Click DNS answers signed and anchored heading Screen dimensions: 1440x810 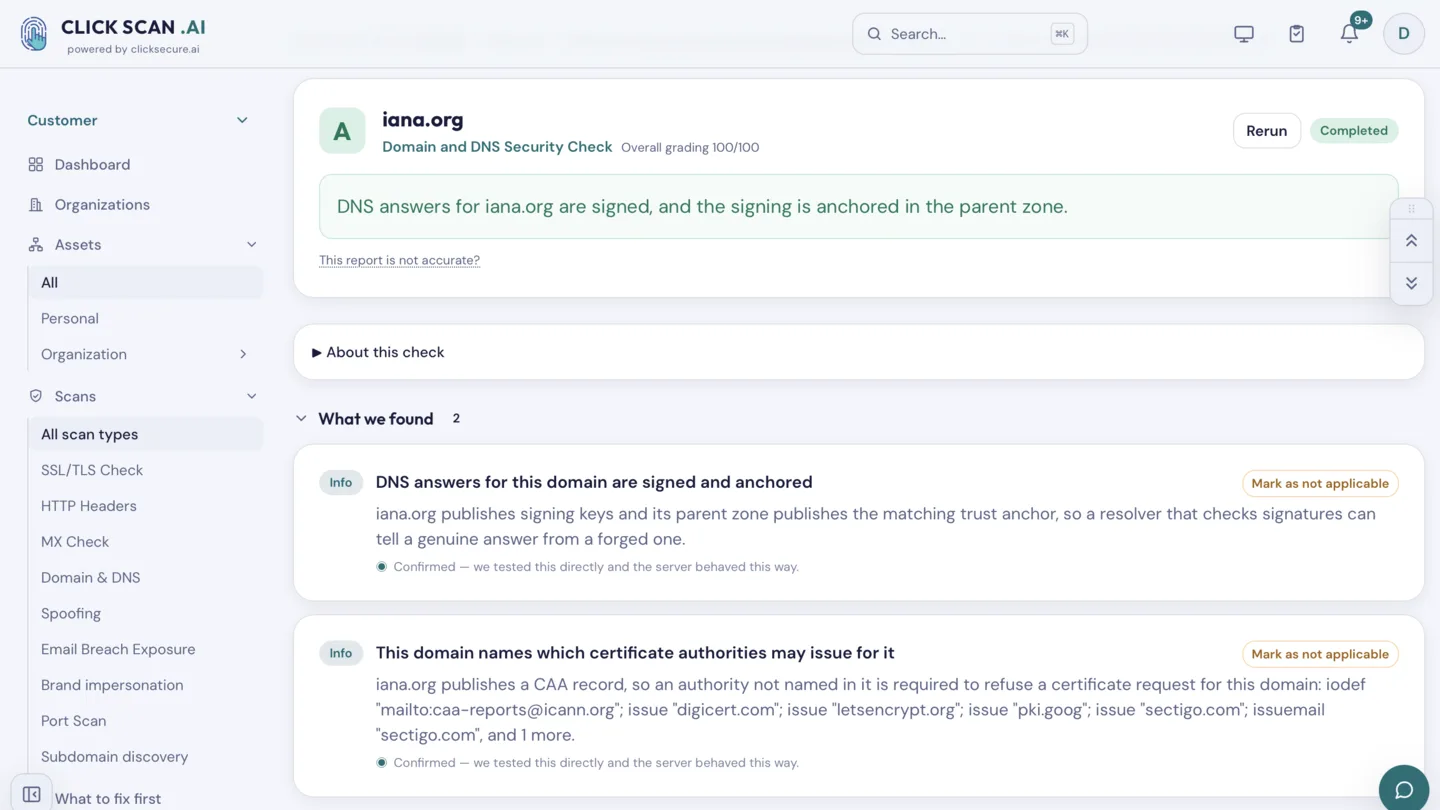click(594, 483)
